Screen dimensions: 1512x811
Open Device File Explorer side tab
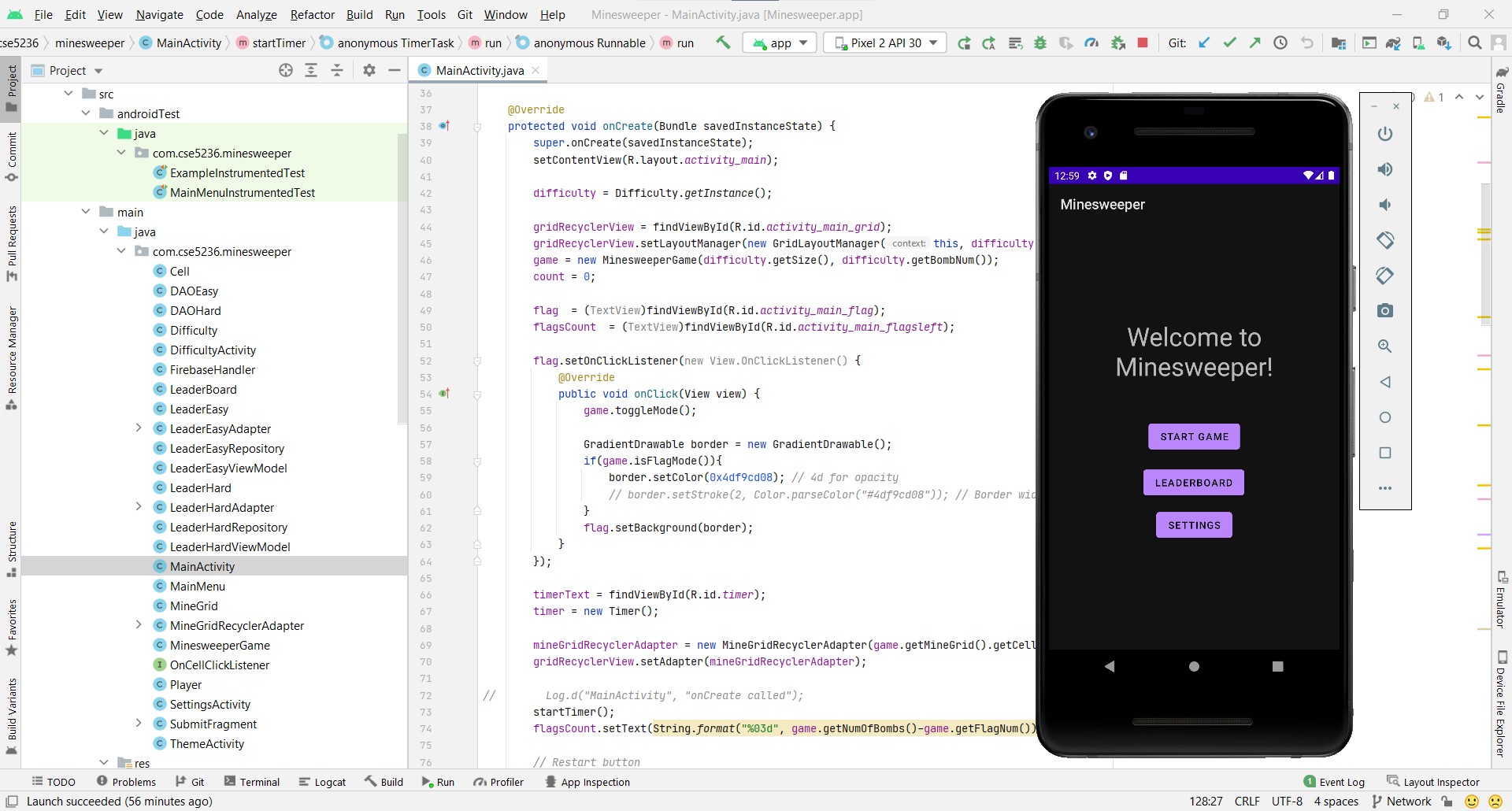click(x=1501, y=705)
